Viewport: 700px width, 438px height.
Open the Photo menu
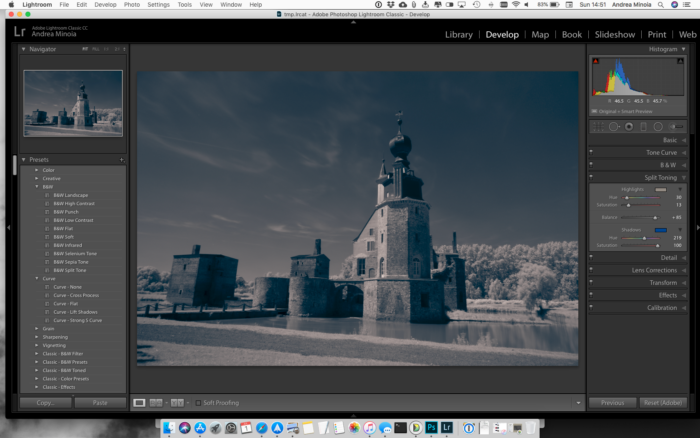(x=132, y=4)
